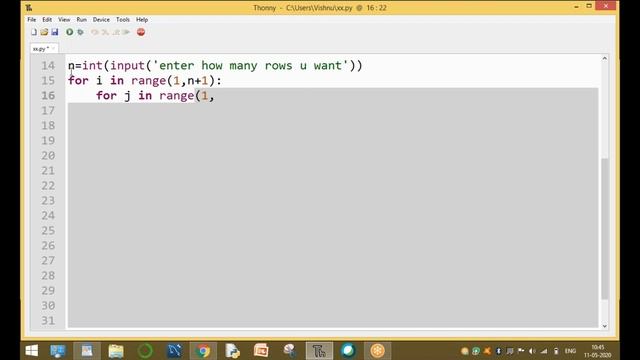
Task: Open the green circle app in taskbar
Action: [145, 351]
